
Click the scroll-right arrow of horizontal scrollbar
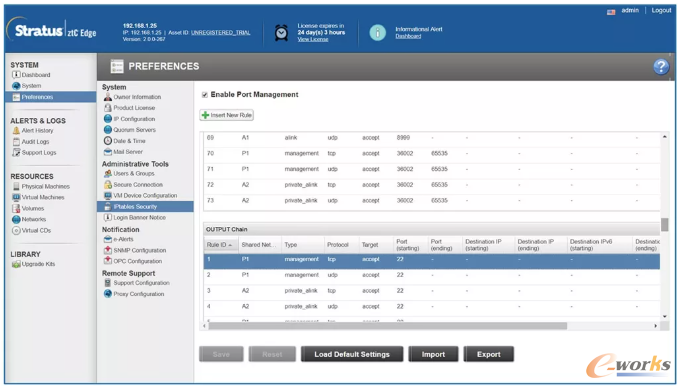[656, 326]
